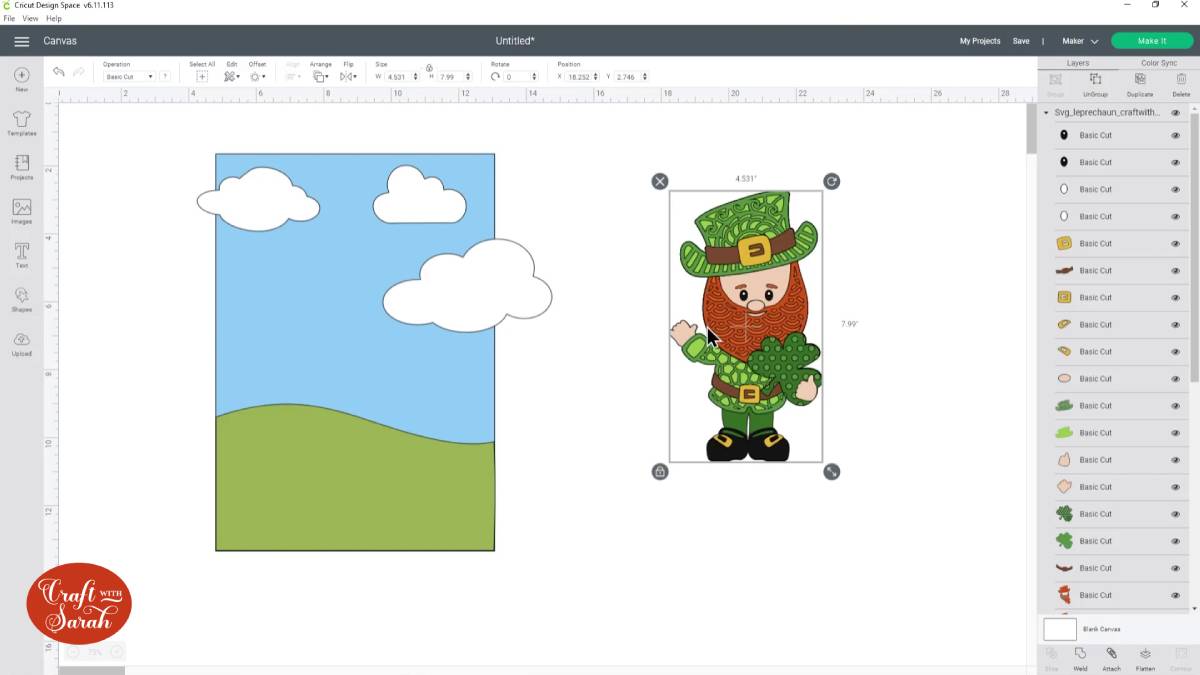Viewport: 1200px width, 675px height.
Task: Open My Projects
Action: [x=979, y=40]
